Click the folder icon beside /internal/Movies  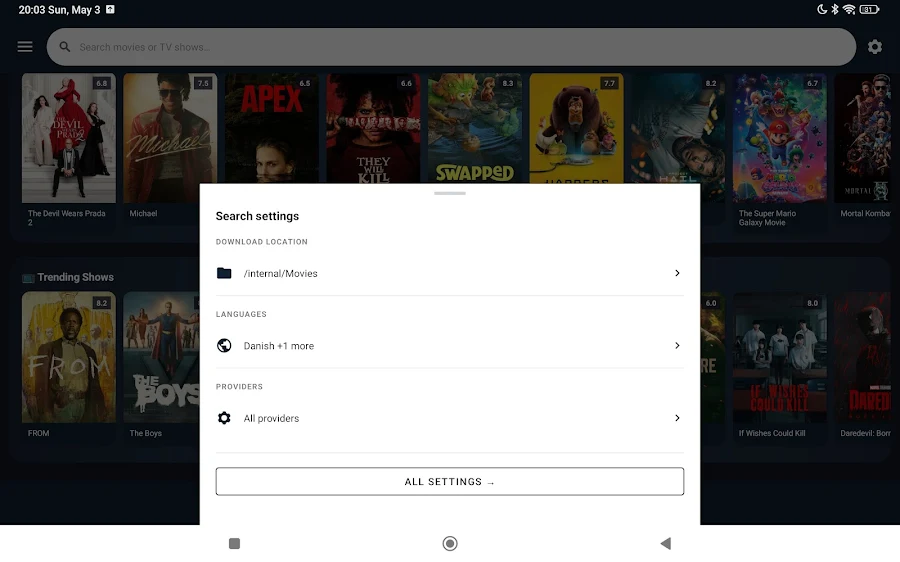point(224,273)
